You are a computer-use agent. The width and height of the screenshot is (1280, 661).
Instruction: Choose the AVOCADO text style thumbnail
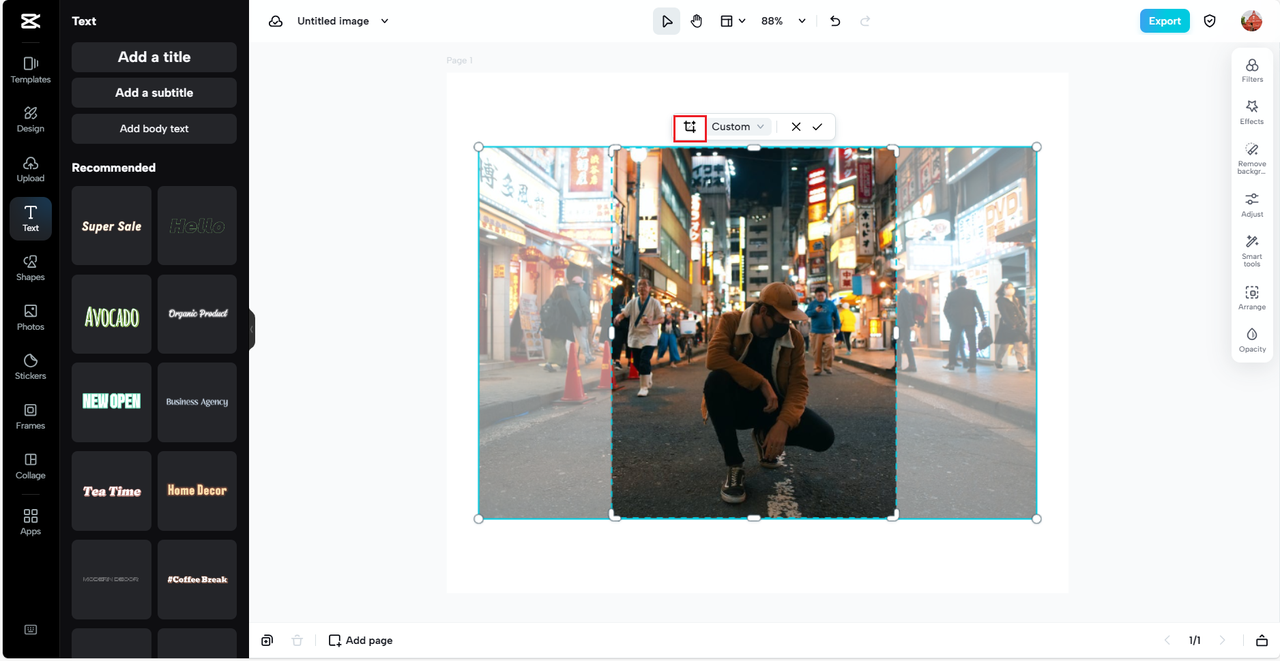[112, 315]
